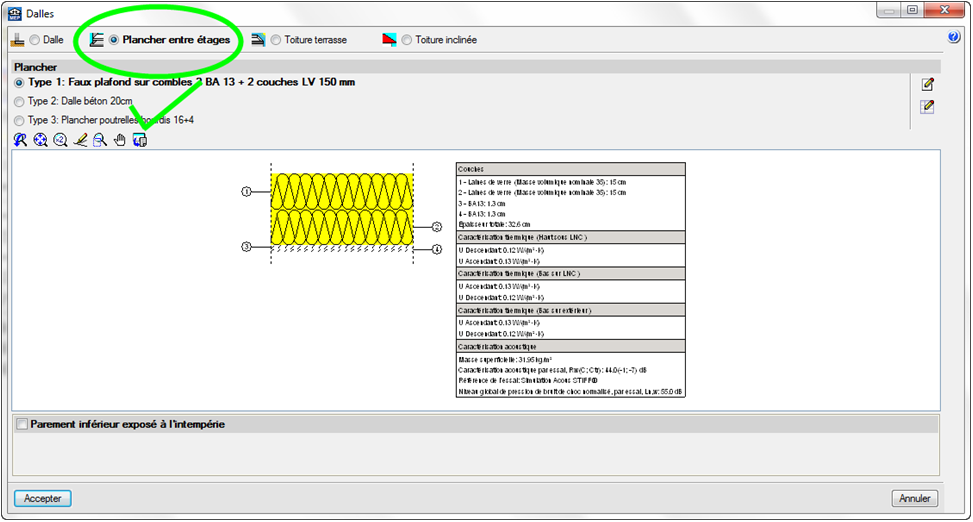Choose the Toiture terrasse radio button
This screenshot has width=973, height=522.
pos(276,40)
